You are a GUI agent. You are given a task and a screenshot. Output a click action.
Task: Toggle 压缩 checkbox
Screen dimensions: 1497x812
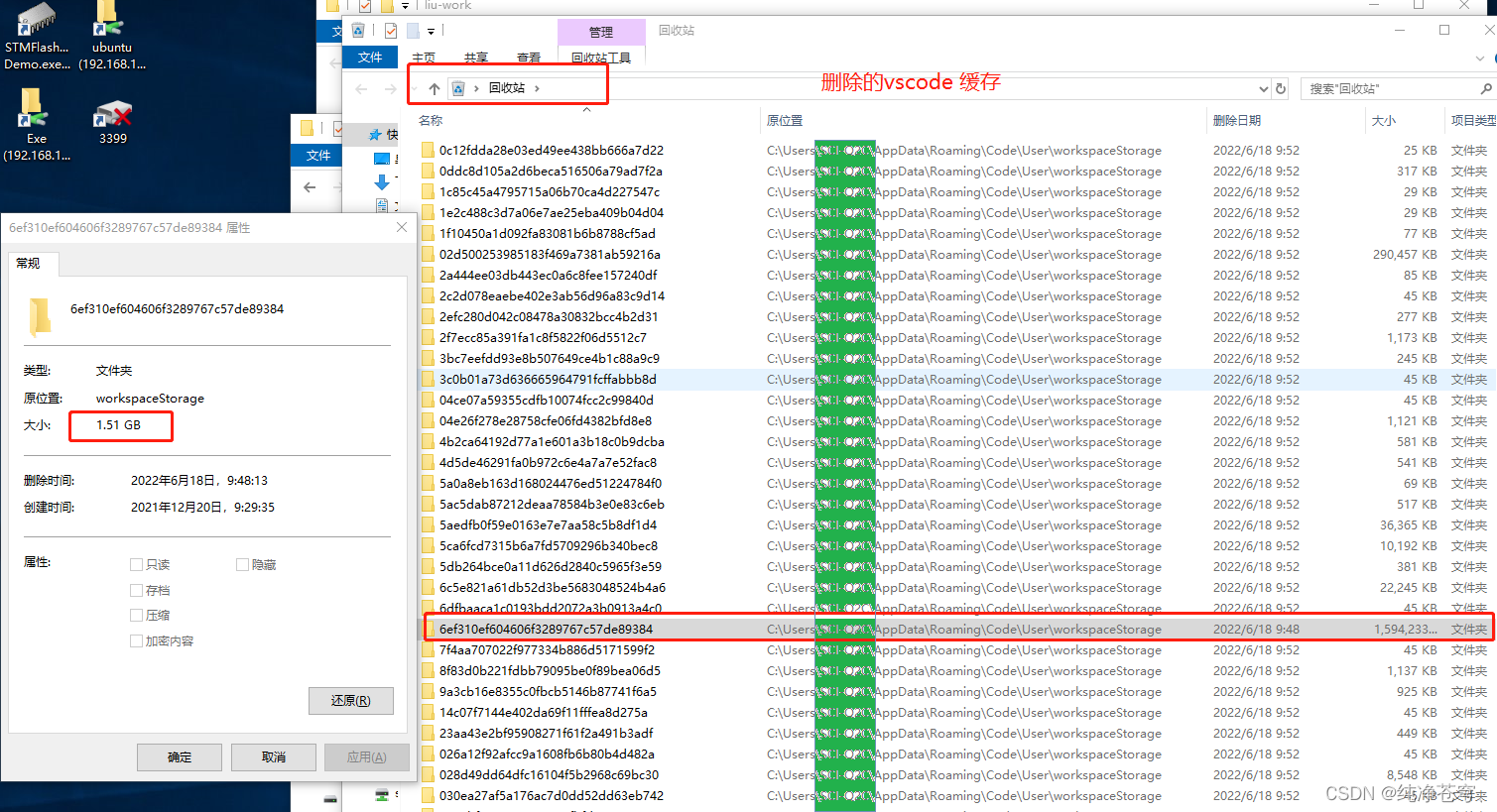tap(137, 615)
